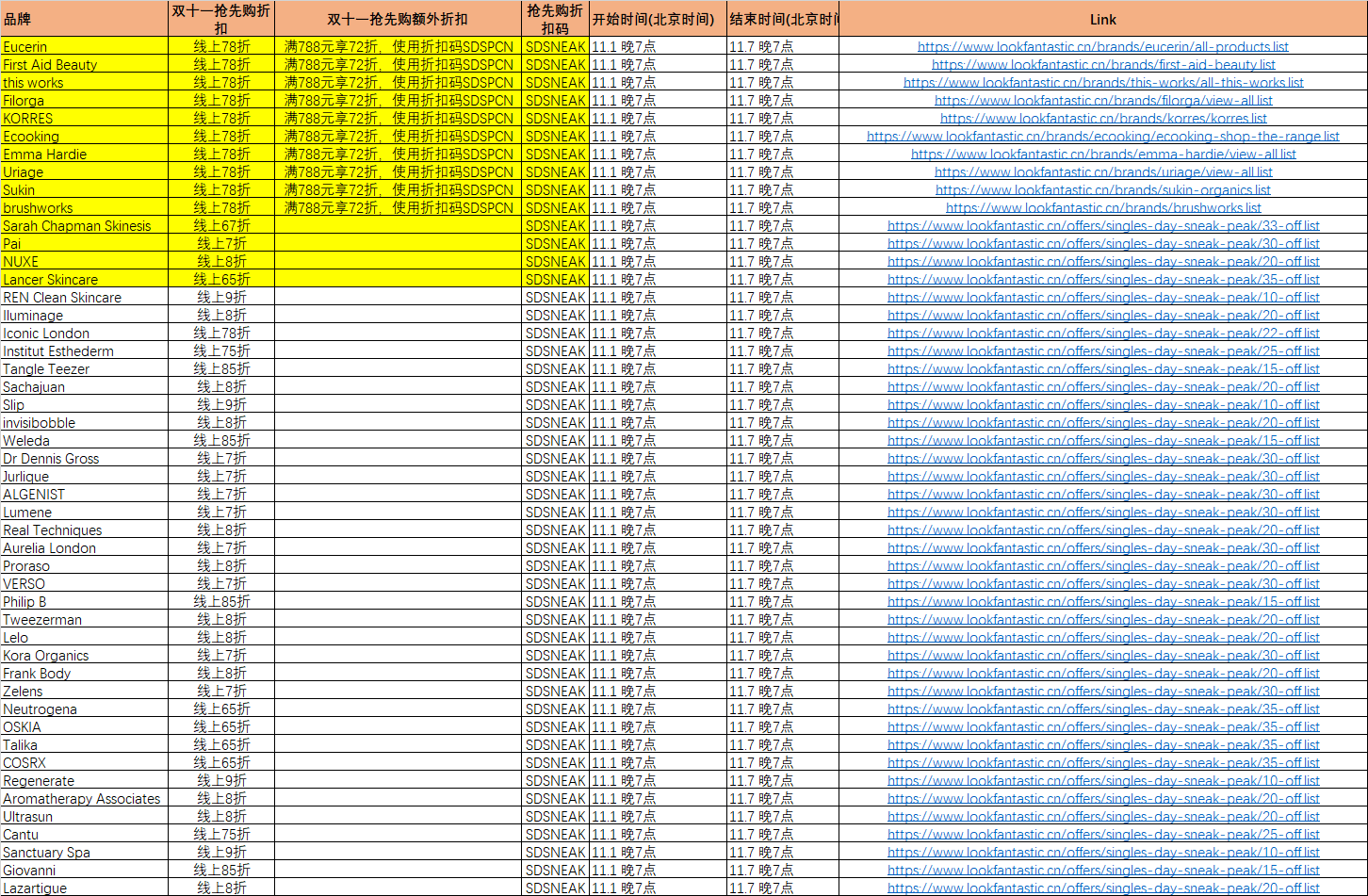Open the KORRES brand link
The height and width of the screenshot is (896, 1368).
(x=1103, y=118)
